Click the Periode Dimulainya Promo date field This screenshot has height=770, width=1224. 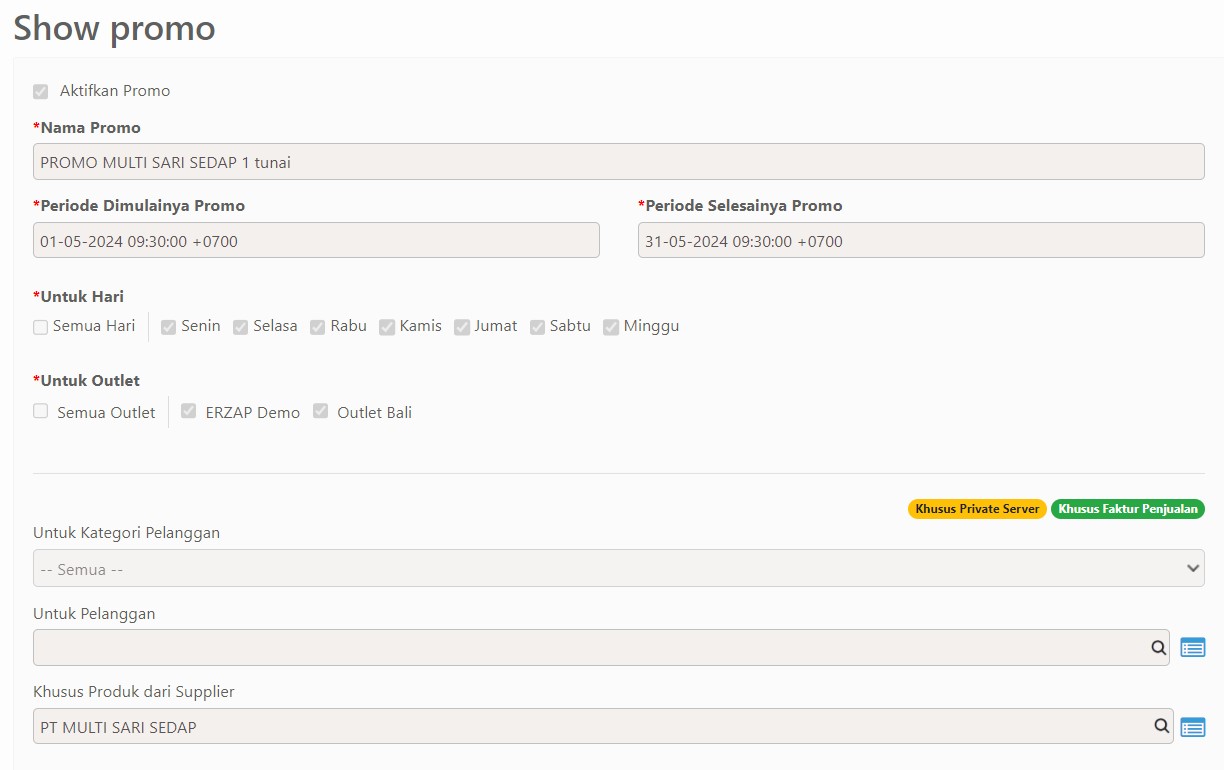coord(316,240)
